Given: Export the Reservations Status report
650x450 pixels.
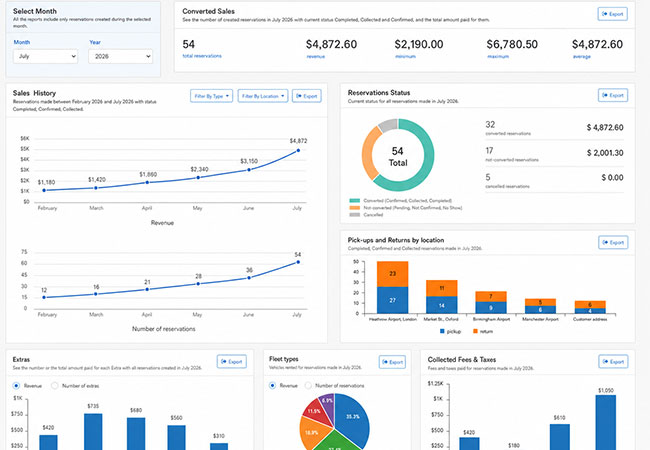Looking at the screenshot, I should [x=613, y=95].
